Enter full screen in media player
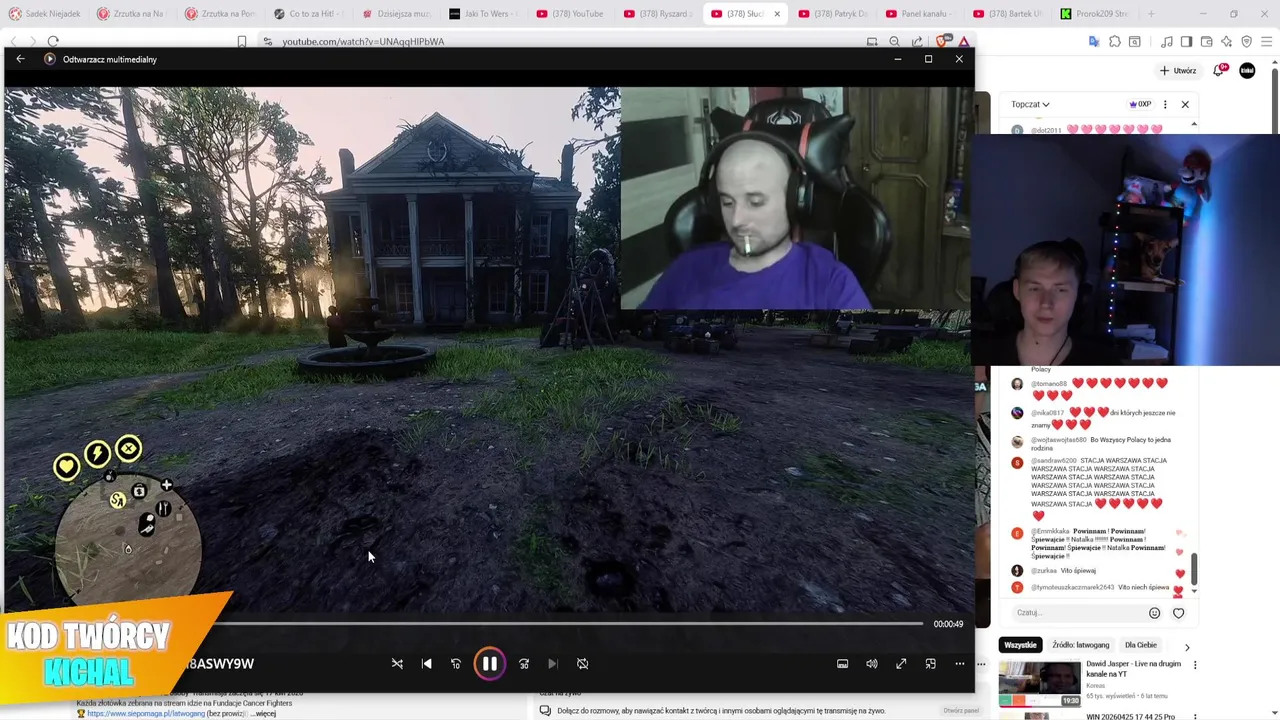The height and width of the screenshot is (720, 1280). click(x=901, y=664)
